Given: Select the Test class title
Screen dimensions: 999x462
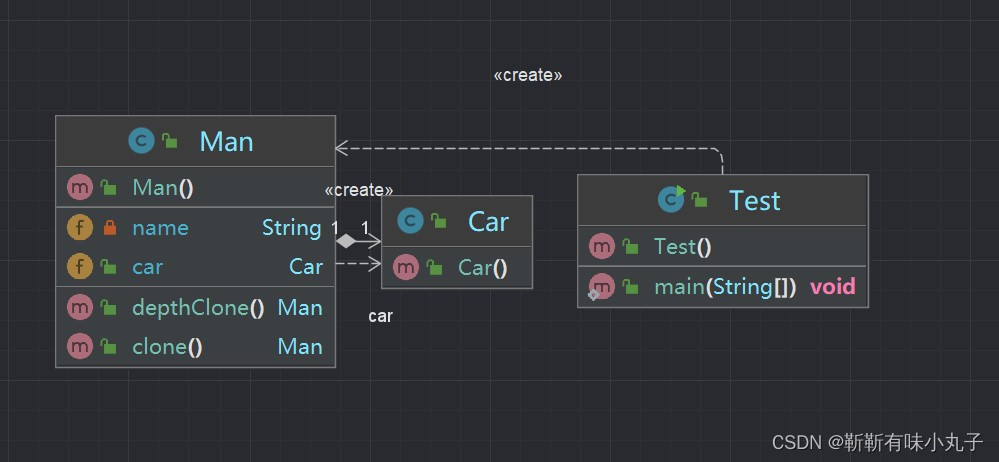Looking at the screenshot, I should click(x=755, y=200).
